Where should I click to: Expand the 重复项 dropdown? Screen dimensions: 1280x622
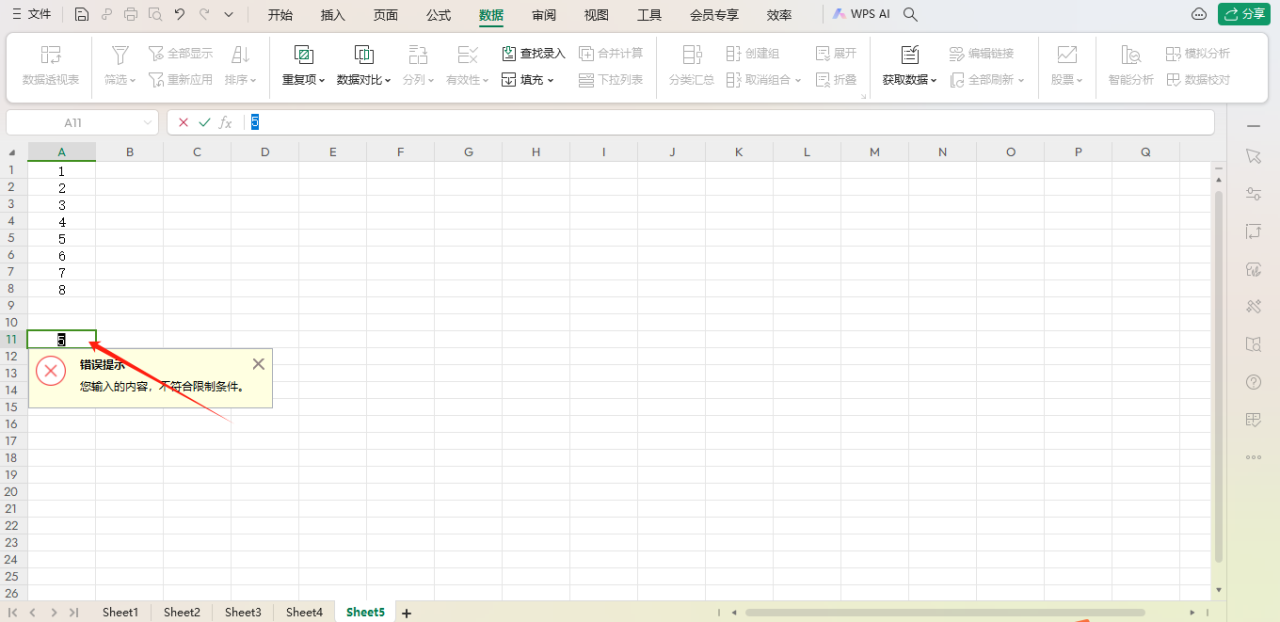pos(322,80)
